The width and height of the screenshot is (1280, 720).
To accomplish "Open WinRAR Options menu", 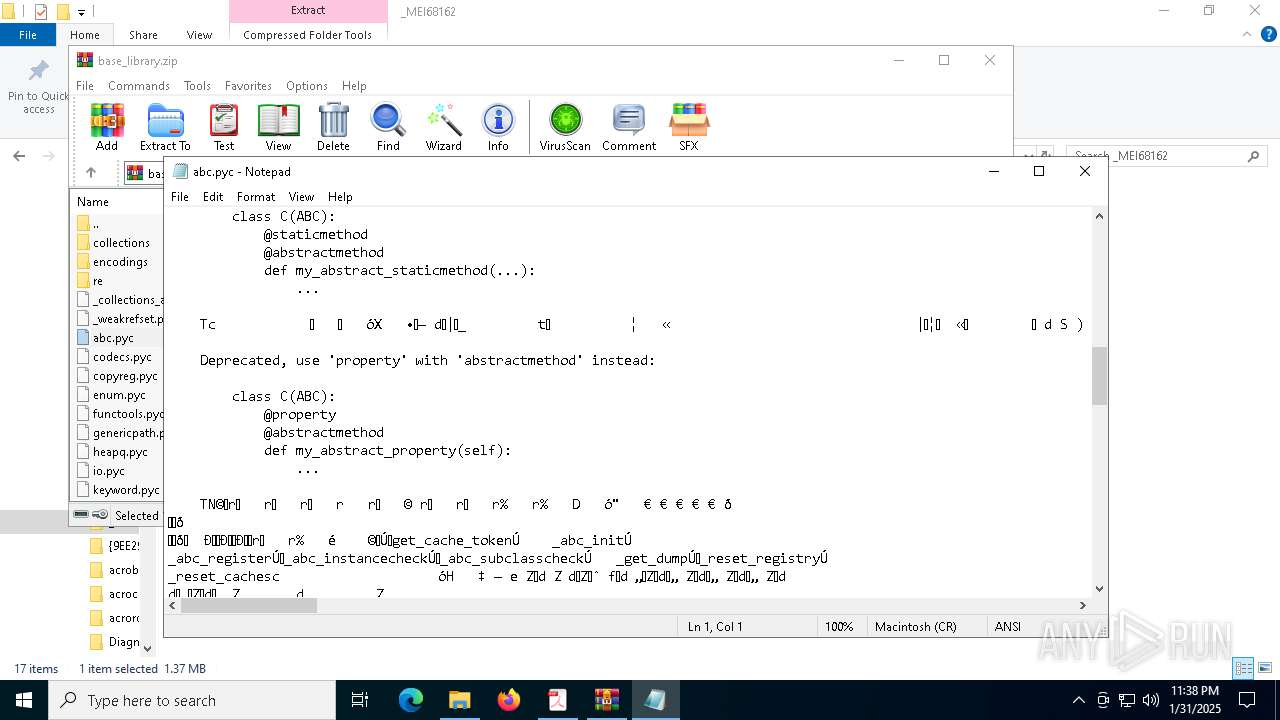I will point(307,86).
